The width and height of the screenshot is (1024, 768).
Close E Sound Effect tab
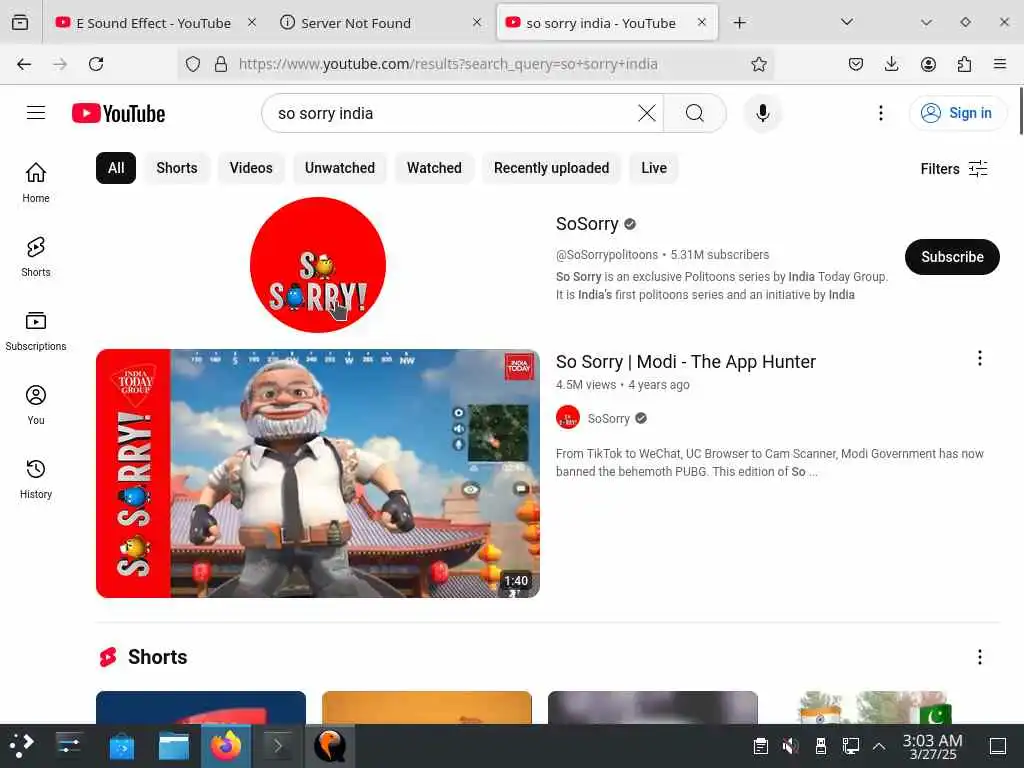tap(252, 22)
